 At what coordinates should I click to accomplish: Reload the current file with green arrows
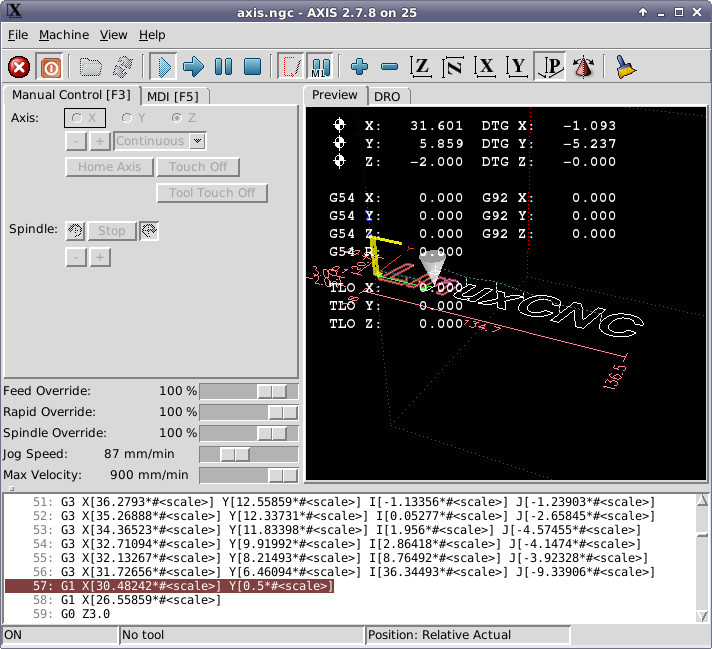point(123,67)
